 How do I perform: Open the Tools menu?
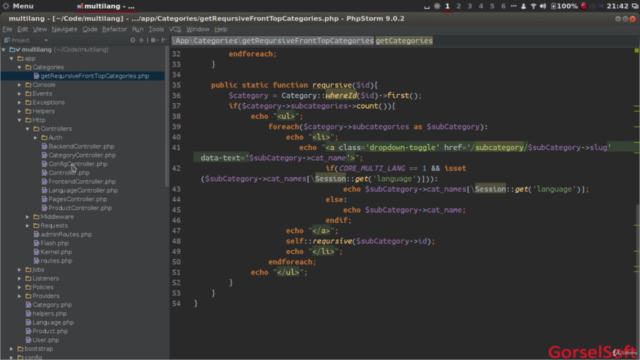156,29
